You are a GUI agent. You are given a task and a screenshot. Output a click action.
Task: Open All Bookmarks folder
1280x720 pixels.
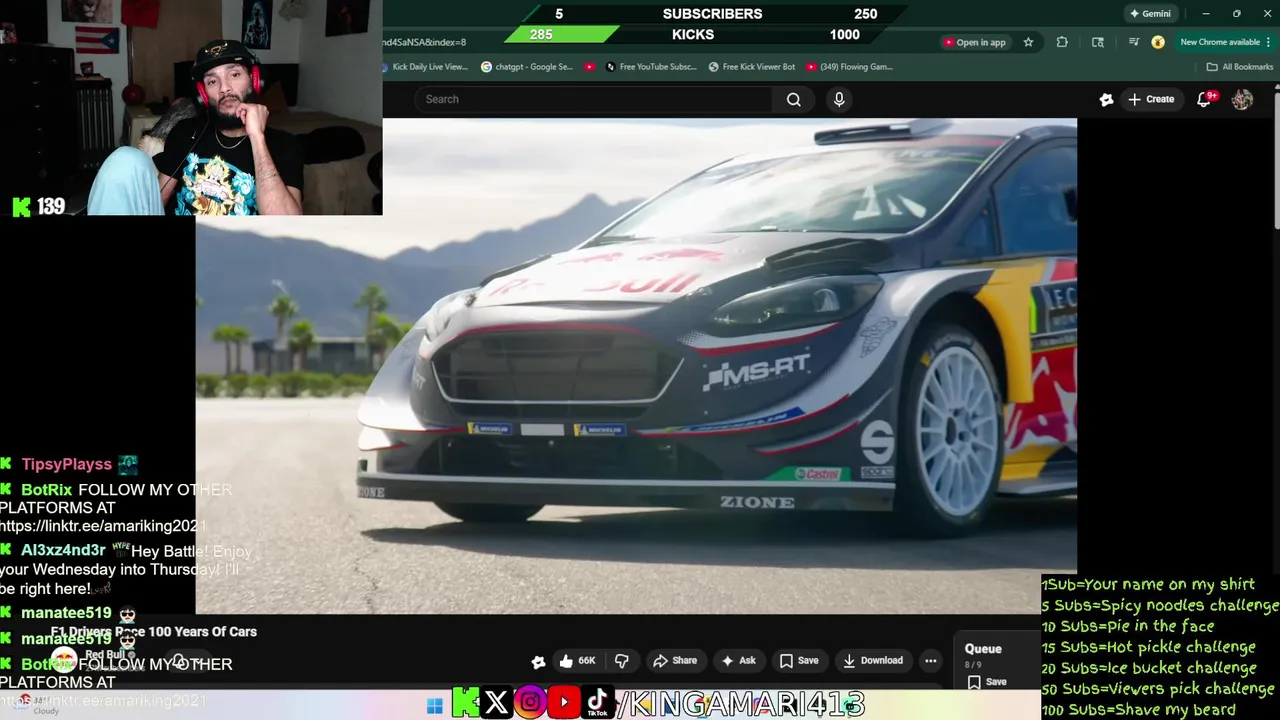(x=1240, y=67)
